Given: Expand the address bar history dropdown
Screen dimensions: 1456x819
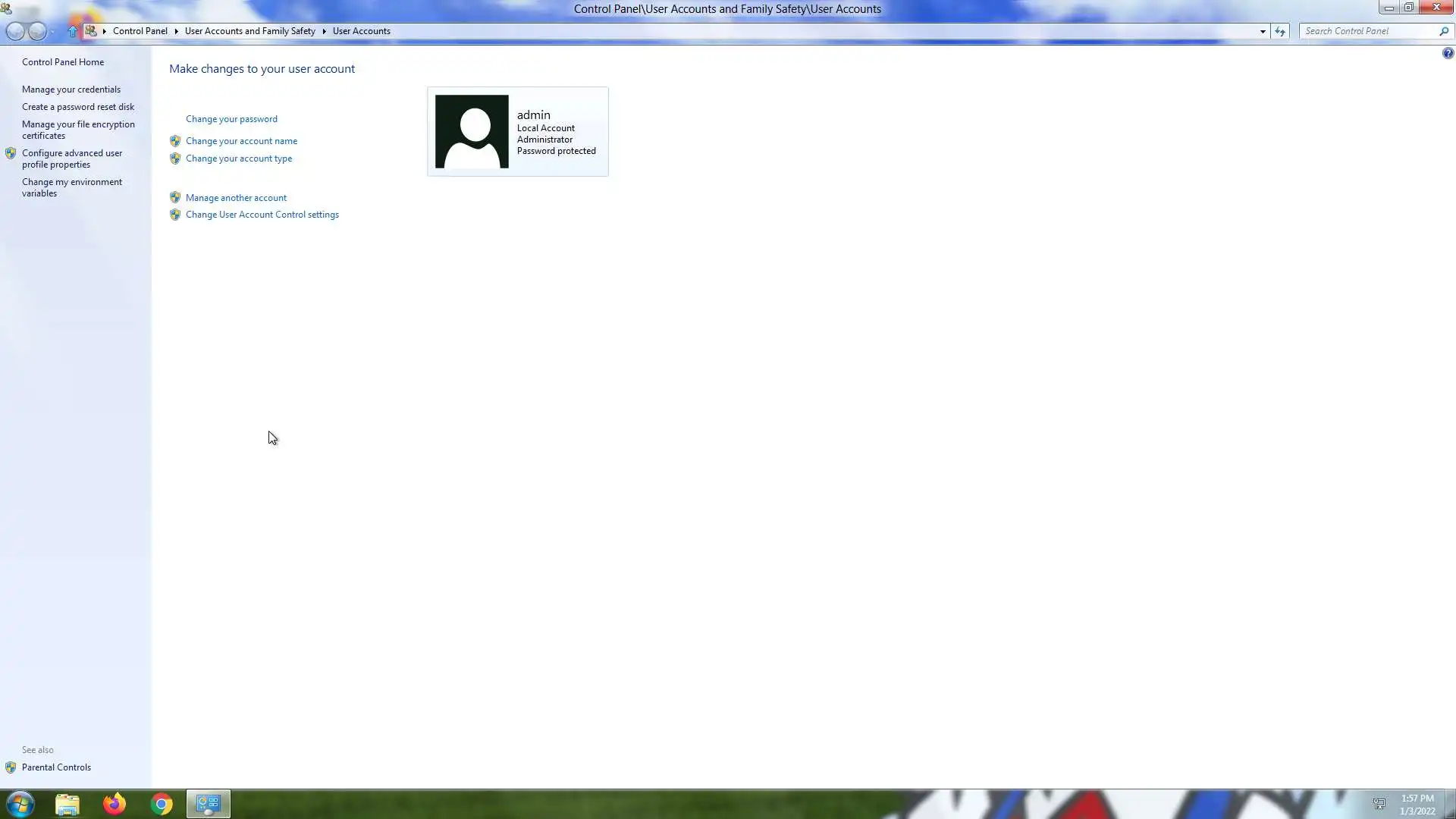Looking at the screenshot, I should (1263, 31).
